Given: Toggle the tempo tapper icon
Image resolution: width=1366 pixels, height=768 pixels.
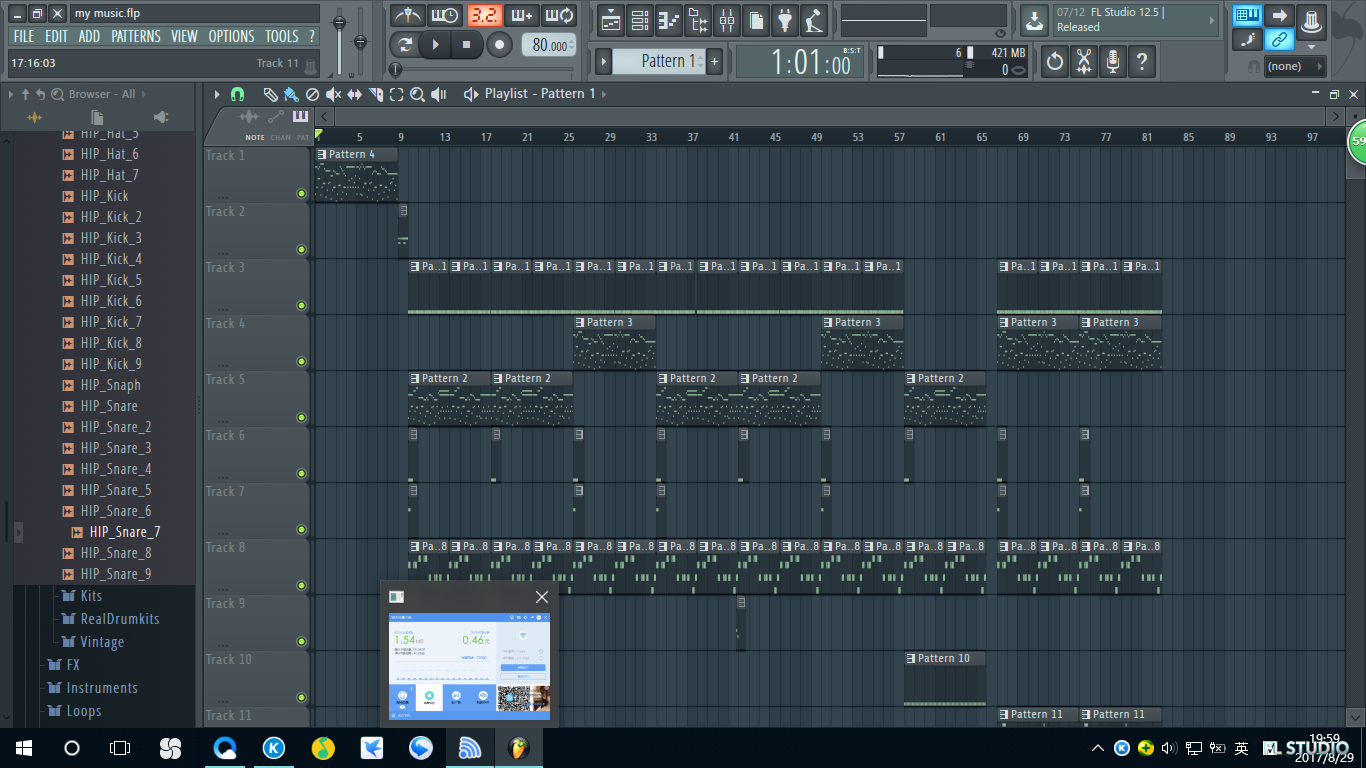Looking at the screenshot, I should click(815, 19).
